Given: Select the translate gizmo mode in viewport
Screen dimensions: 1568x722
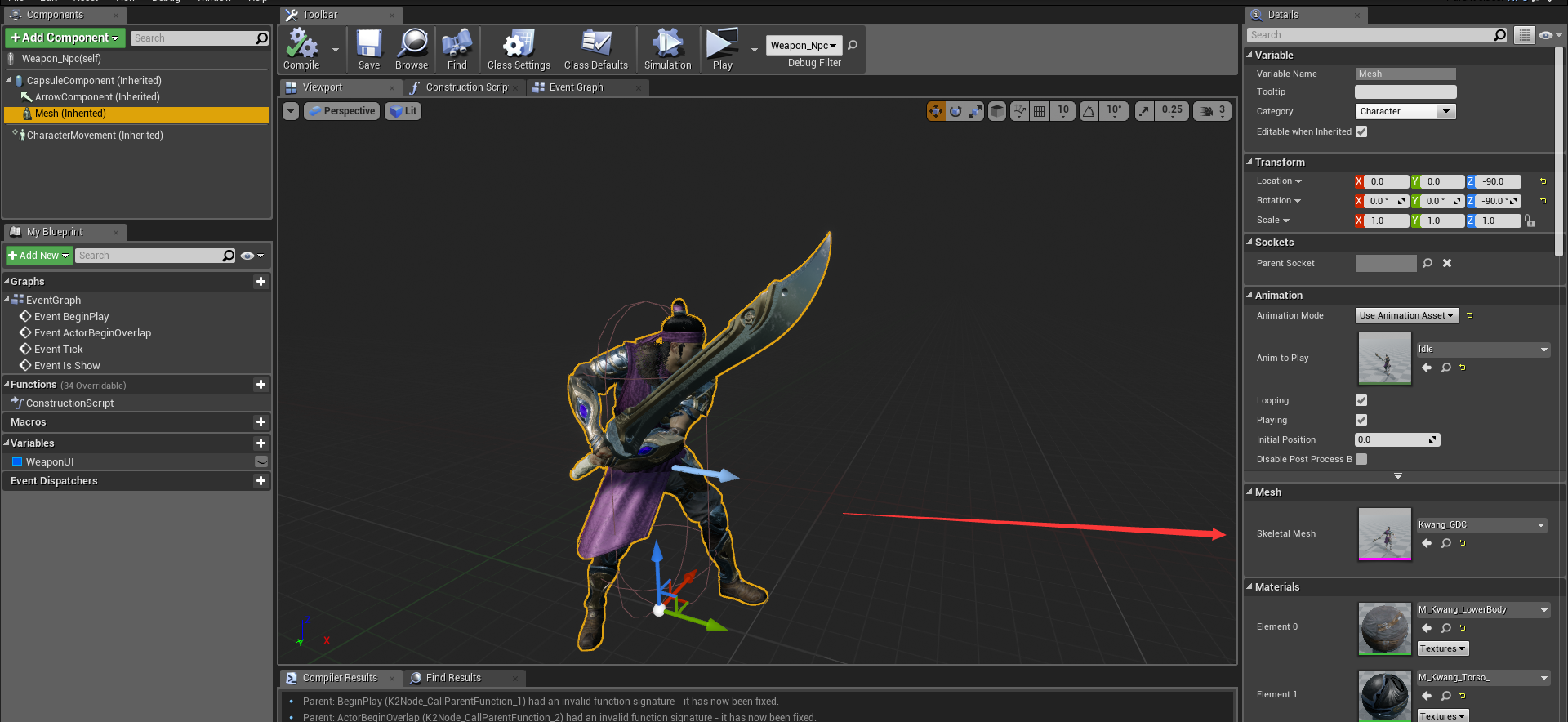Looking at the screenshot, I should pos(936,111).
